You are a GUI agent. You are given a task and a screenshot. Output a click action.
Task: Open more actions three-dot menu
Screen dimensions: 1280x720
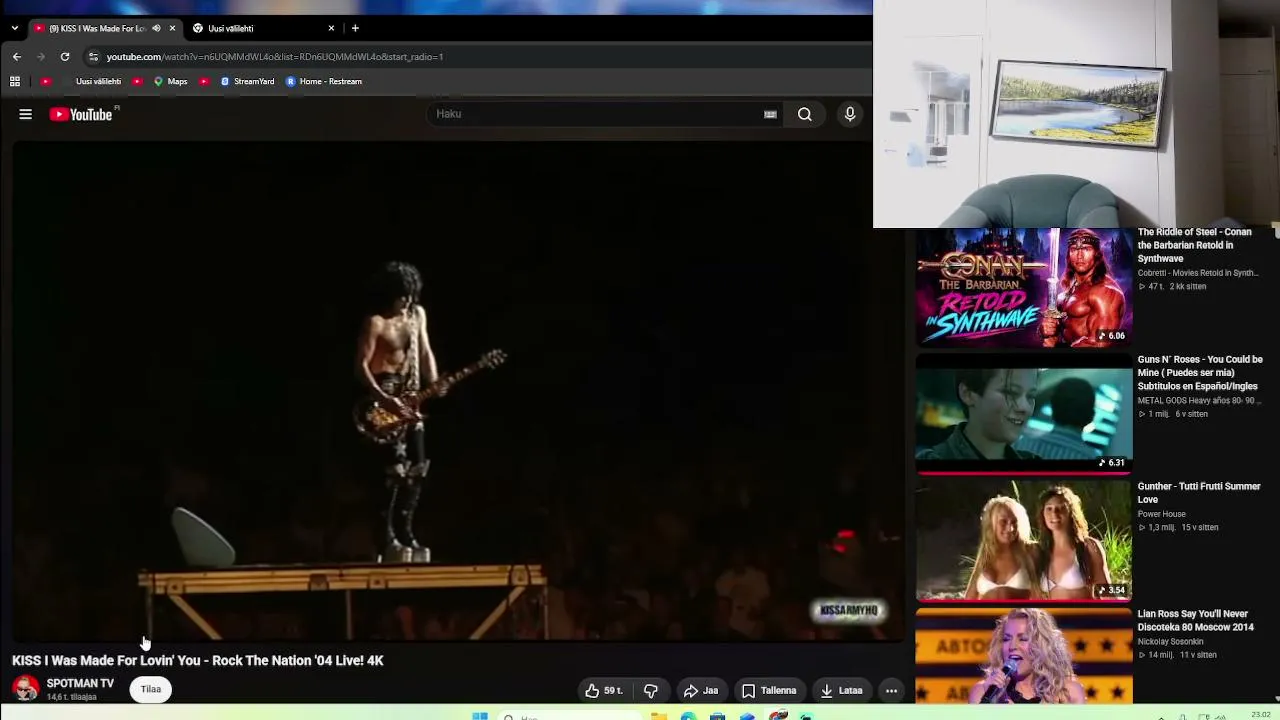[891, 690]
